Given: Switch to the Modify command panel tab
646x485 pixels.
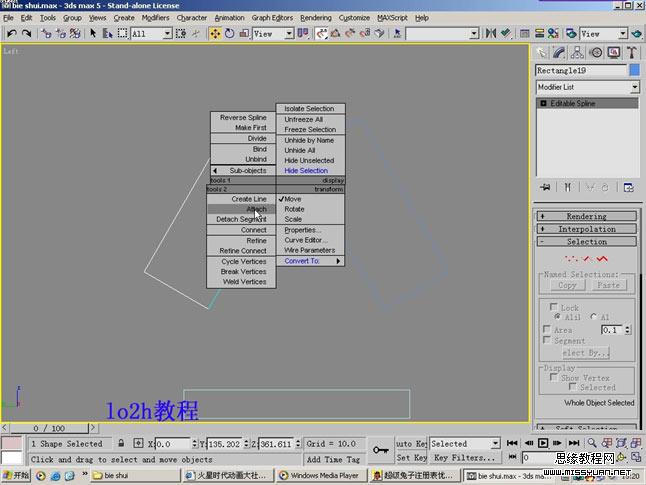Looking at the screenshot, I should pos(559,52).
